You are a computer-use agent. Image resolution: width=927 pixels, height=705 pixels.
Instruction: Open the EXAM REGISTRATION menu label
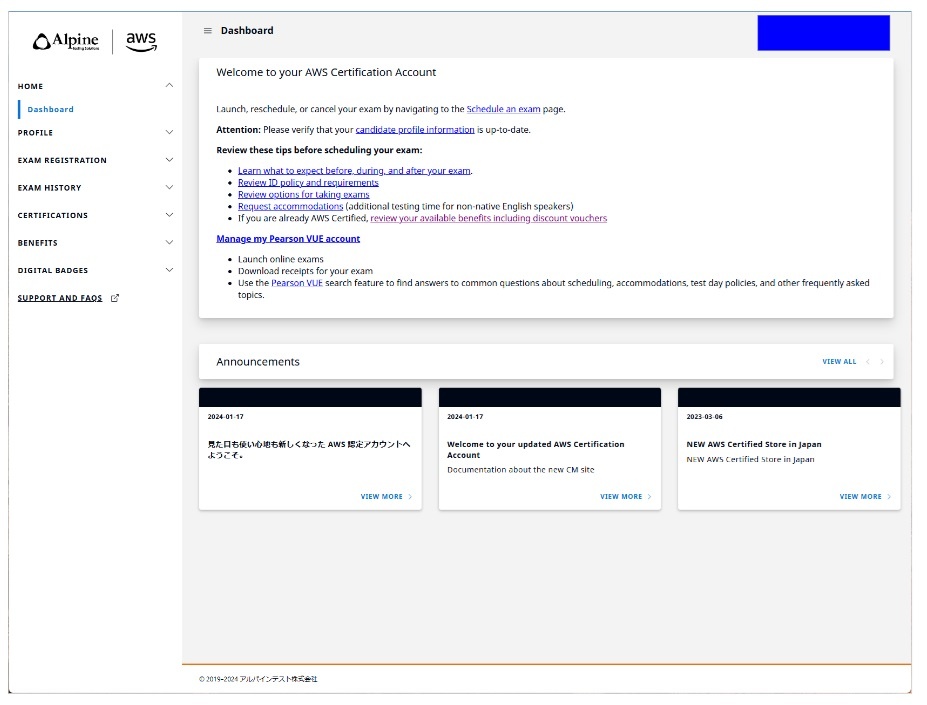pyautogui.click(x=62, y=160)
